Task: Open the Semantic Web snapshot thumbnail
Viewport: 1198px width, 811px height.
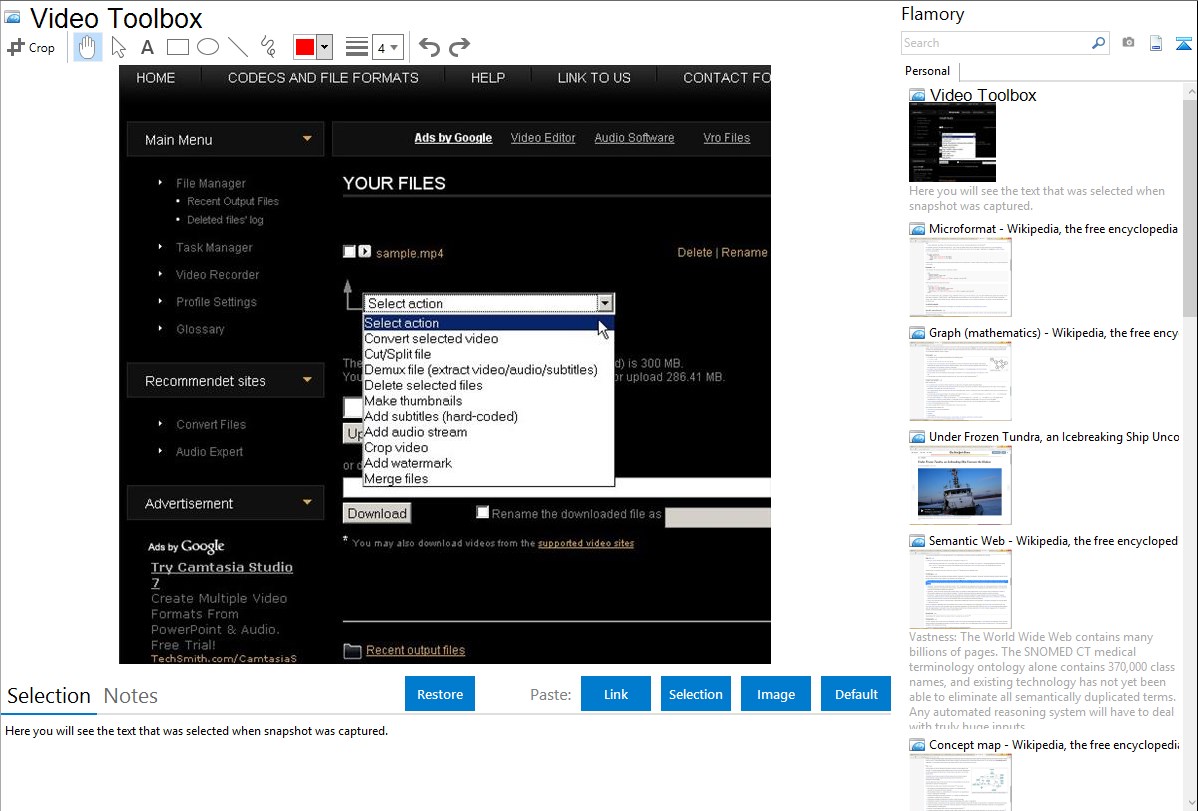Action: pyautogui.click(x=960, y=589)
